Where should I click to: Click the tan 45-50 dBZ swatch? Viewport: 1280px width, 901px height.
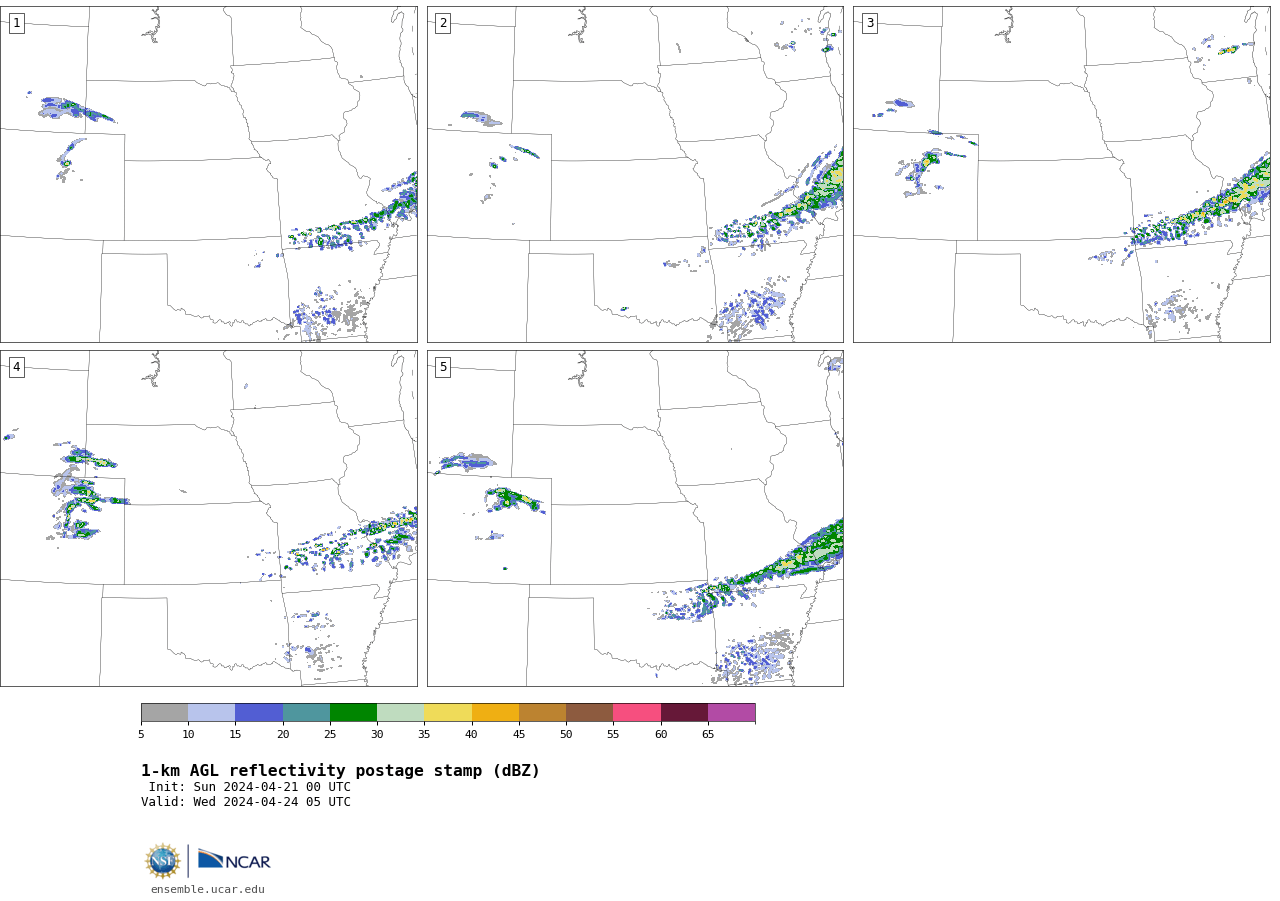[x=542, y=712]
